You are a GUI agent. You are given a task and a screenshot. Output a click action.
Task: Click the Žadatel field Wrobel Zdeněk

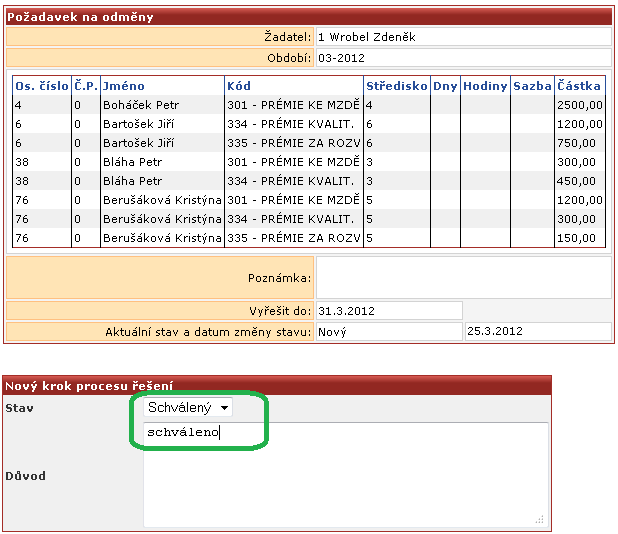(464, 37)
